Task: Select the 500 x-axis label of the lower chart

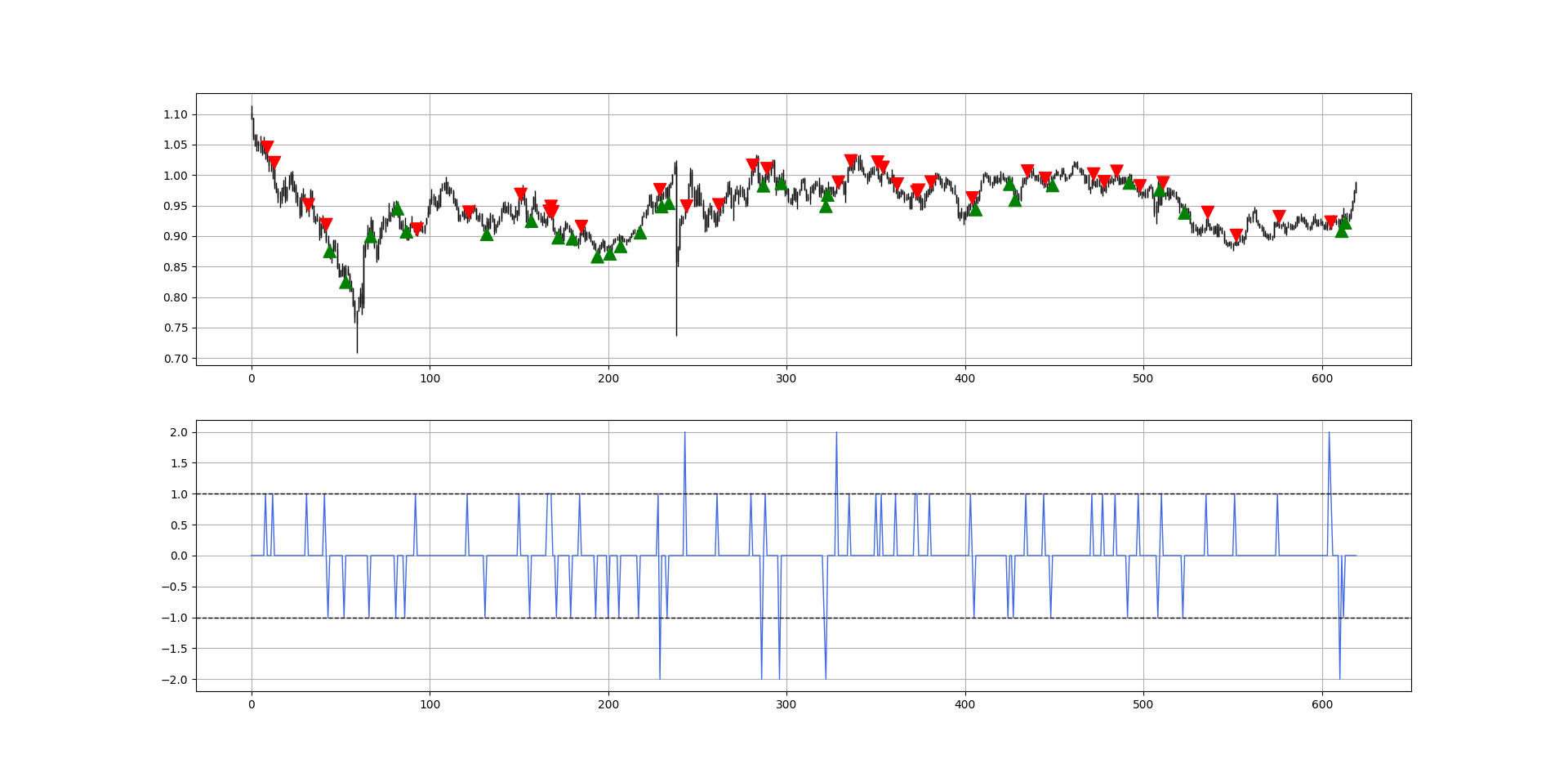Action: coord(1143,705)
